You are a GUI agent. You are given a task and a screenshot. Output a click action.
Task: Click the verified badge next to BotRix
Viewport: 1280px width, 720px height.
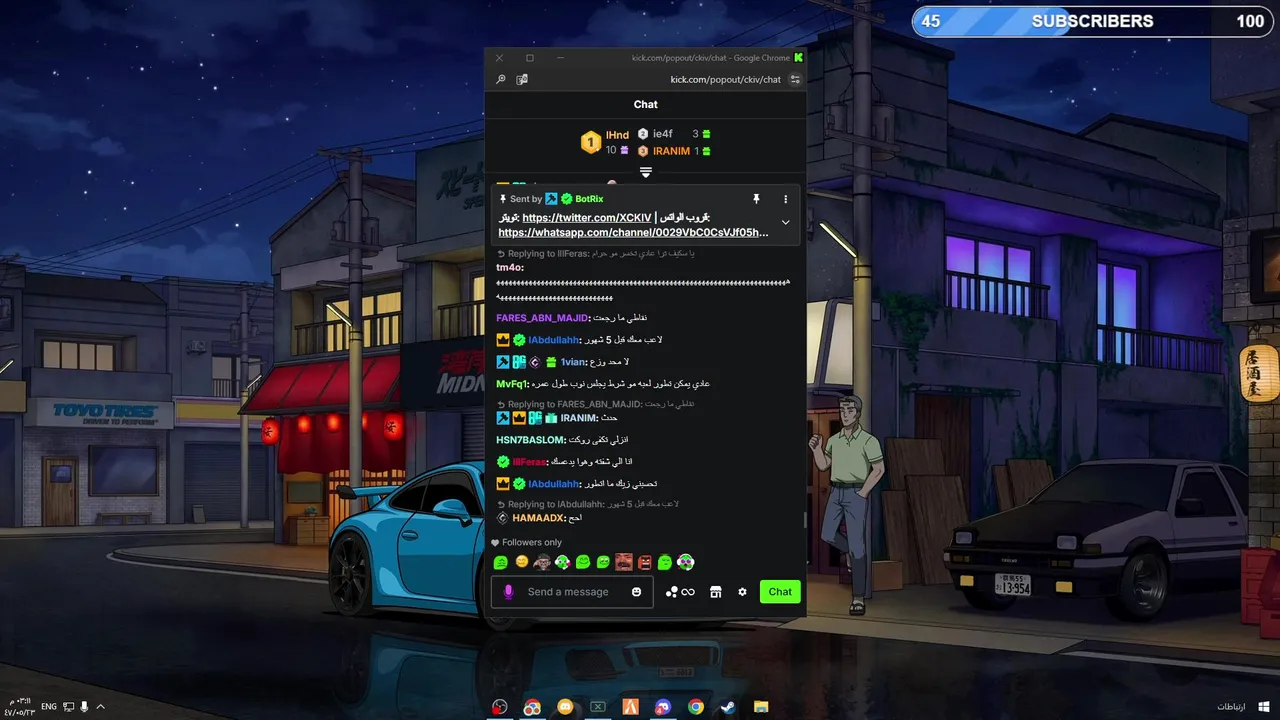[x=566, y=199]
